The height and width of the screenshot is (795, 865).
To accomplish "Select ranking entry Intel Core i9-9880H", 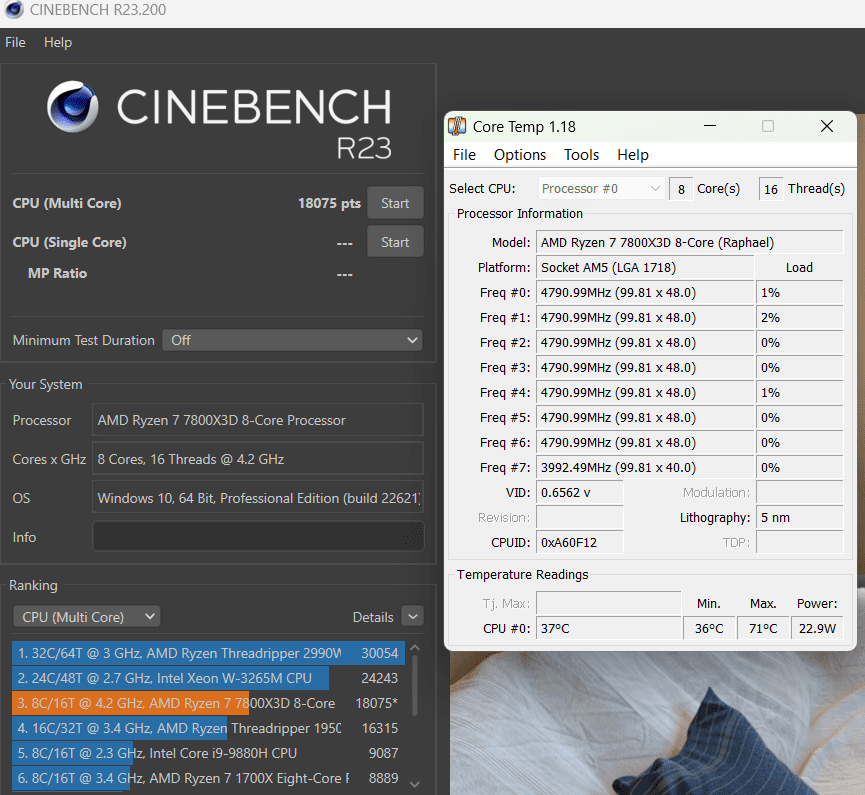I will tap(209, 753).
